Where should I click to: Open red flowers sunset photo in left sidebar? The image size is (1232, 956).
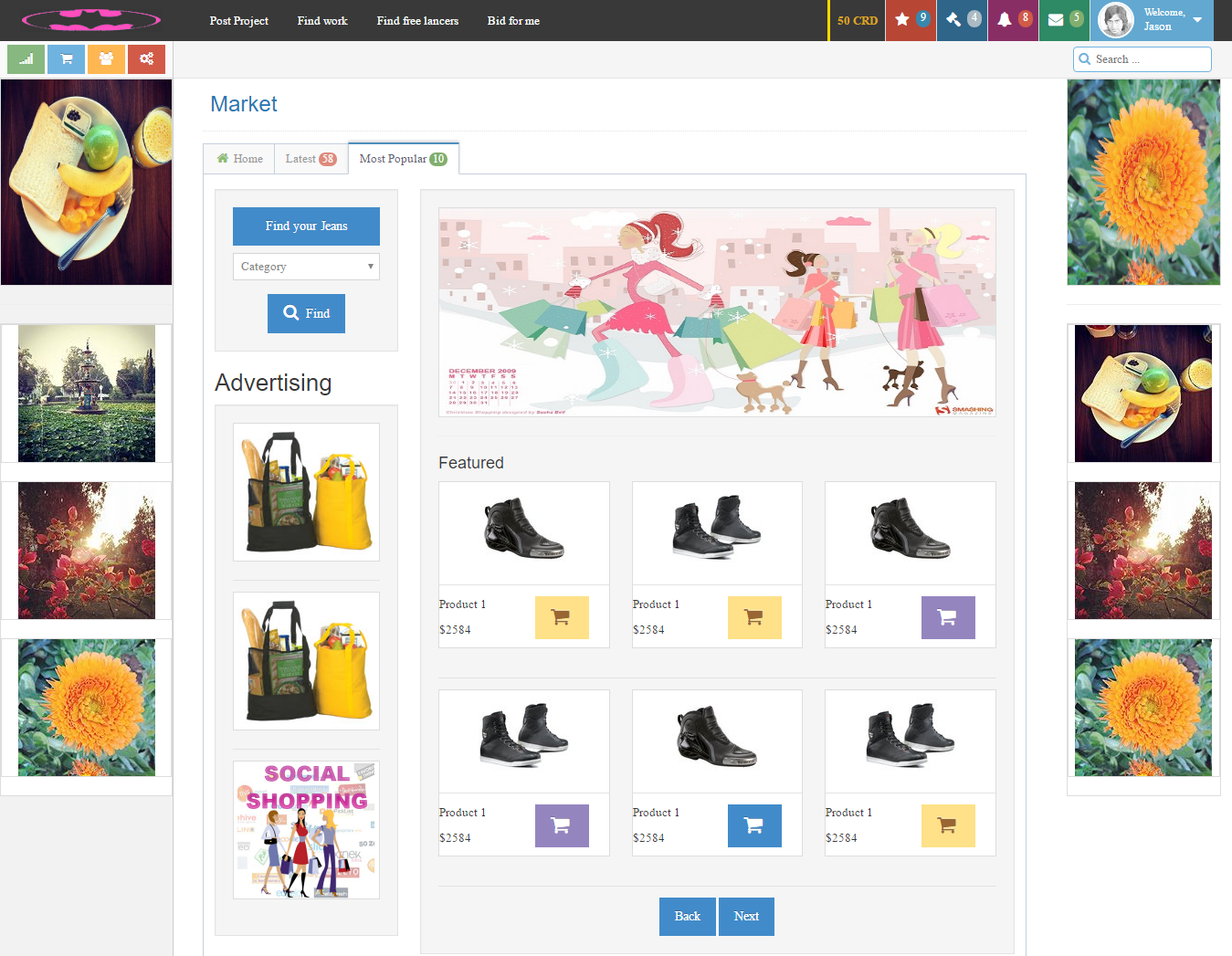pyautogui.click(x=87, y=551)
